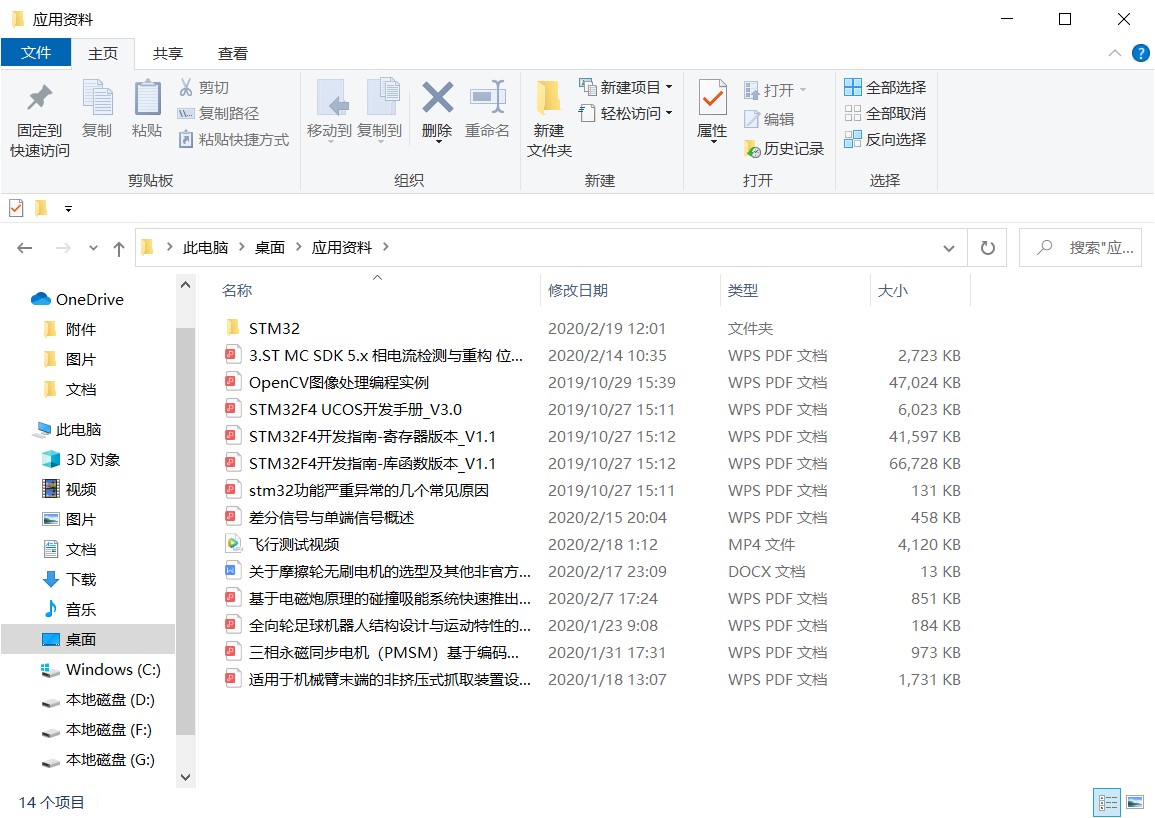Collapse the ribbon with the chevron

[x=1114, y=53]
